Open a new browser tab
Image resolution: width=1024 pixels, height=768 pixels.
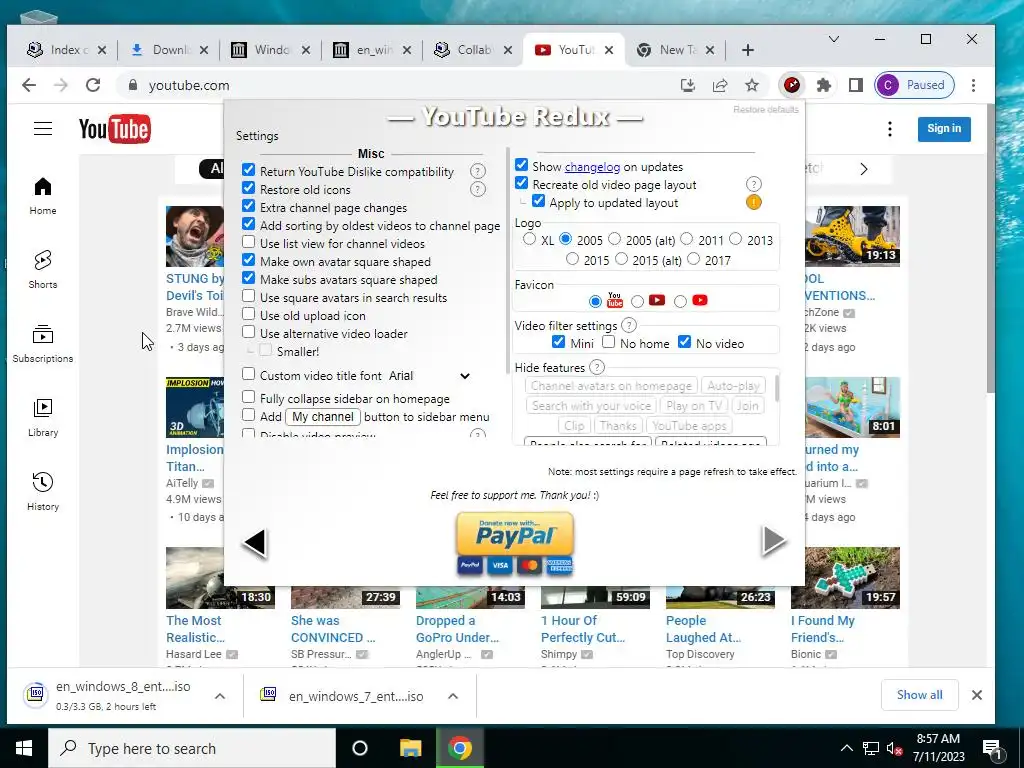coord(748,50)
